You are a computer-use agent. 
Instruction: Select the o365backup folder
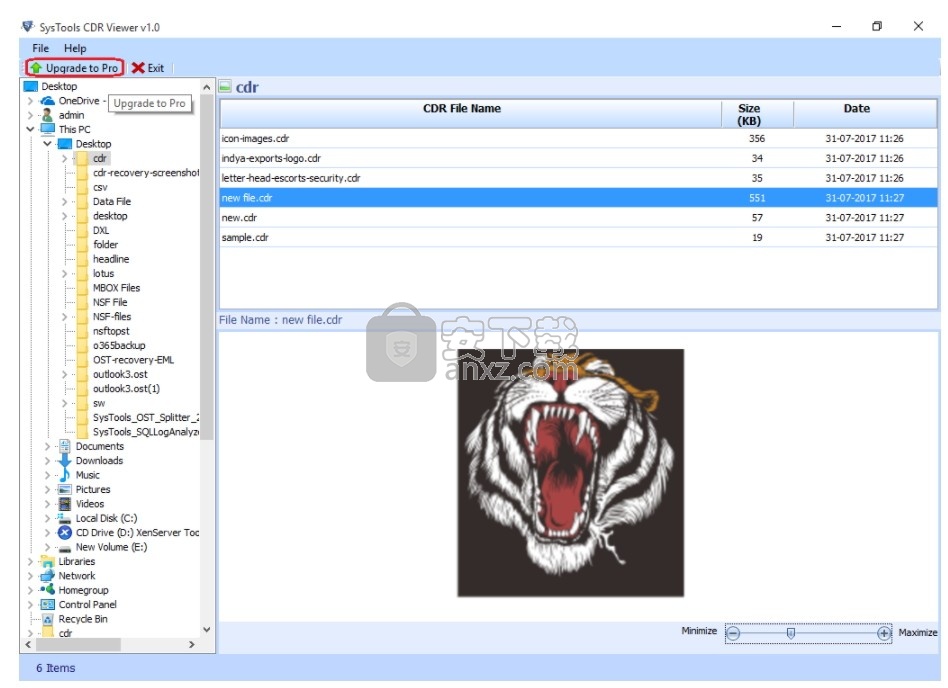pos(119,346)
